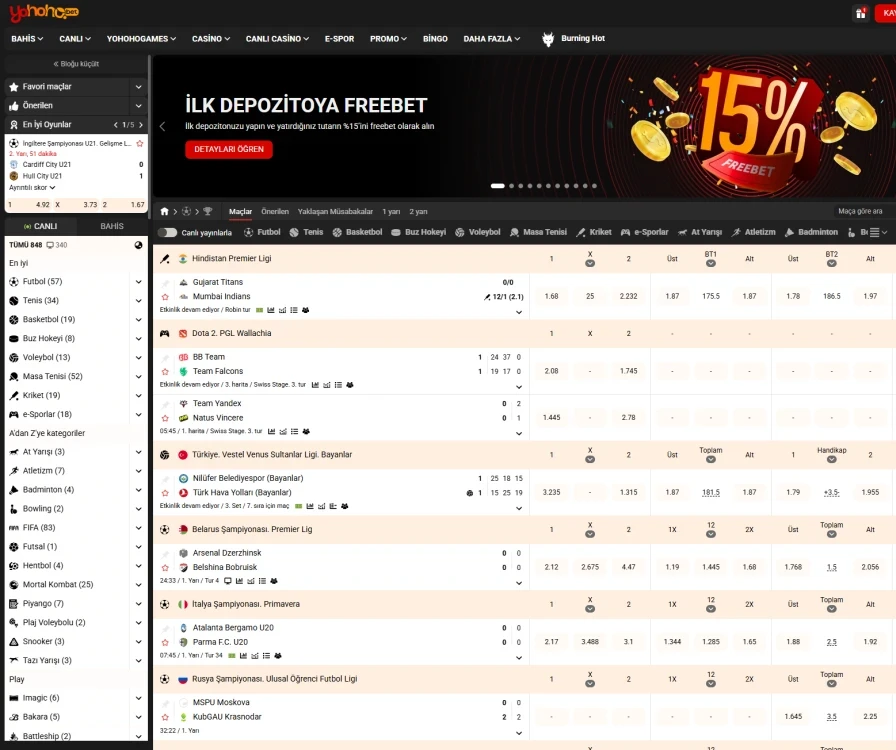
Task: Bet 4.92 on Cardiff City U21 win
Action: coord(29,205)
